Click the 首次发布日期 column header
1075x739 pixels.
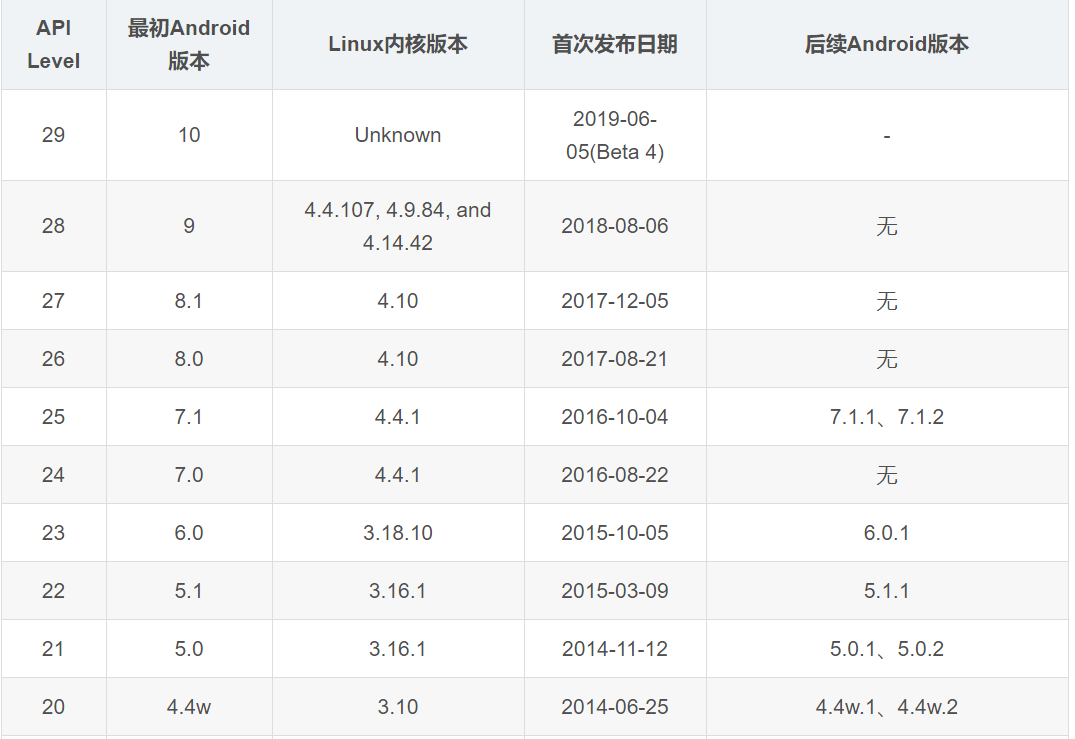coord(615,45)
